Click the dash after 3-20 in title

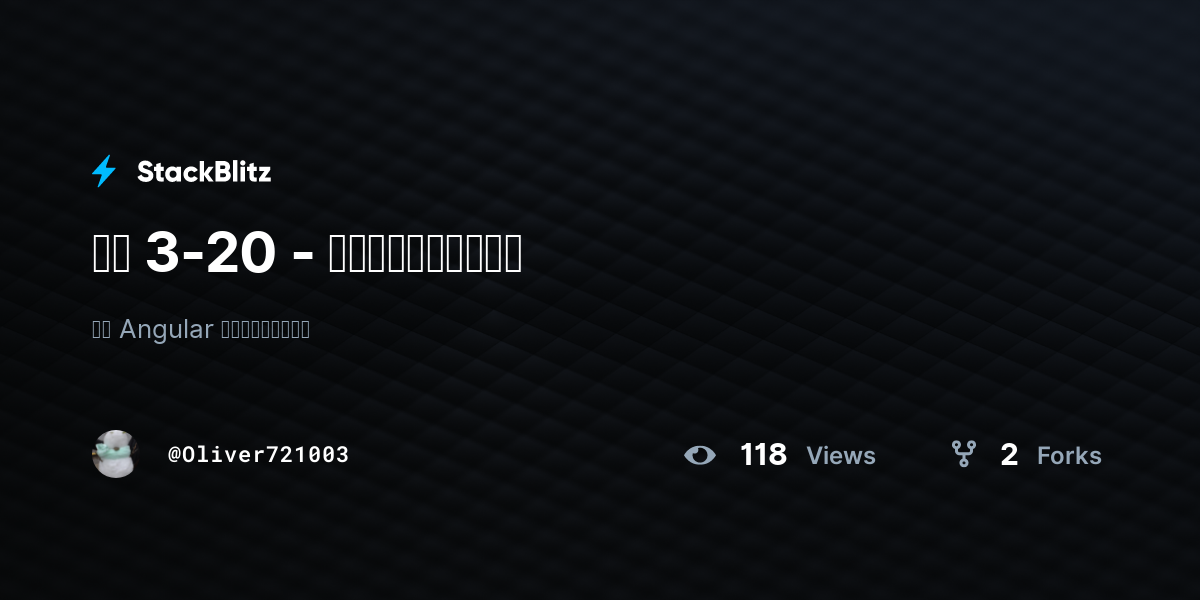click(301, 257)
